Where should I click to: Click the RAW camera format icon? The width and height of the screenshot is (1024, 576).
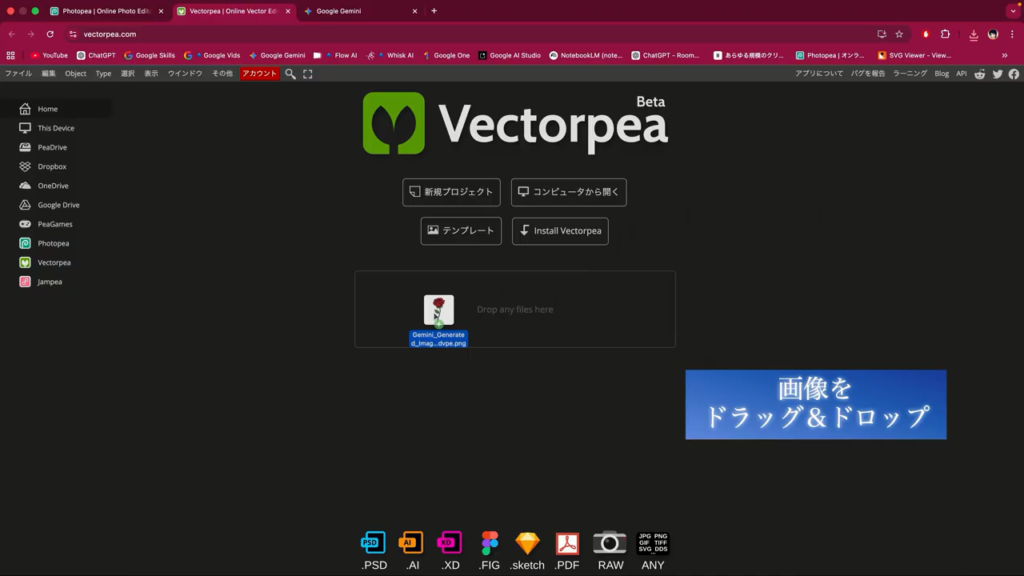click(610, 543)
